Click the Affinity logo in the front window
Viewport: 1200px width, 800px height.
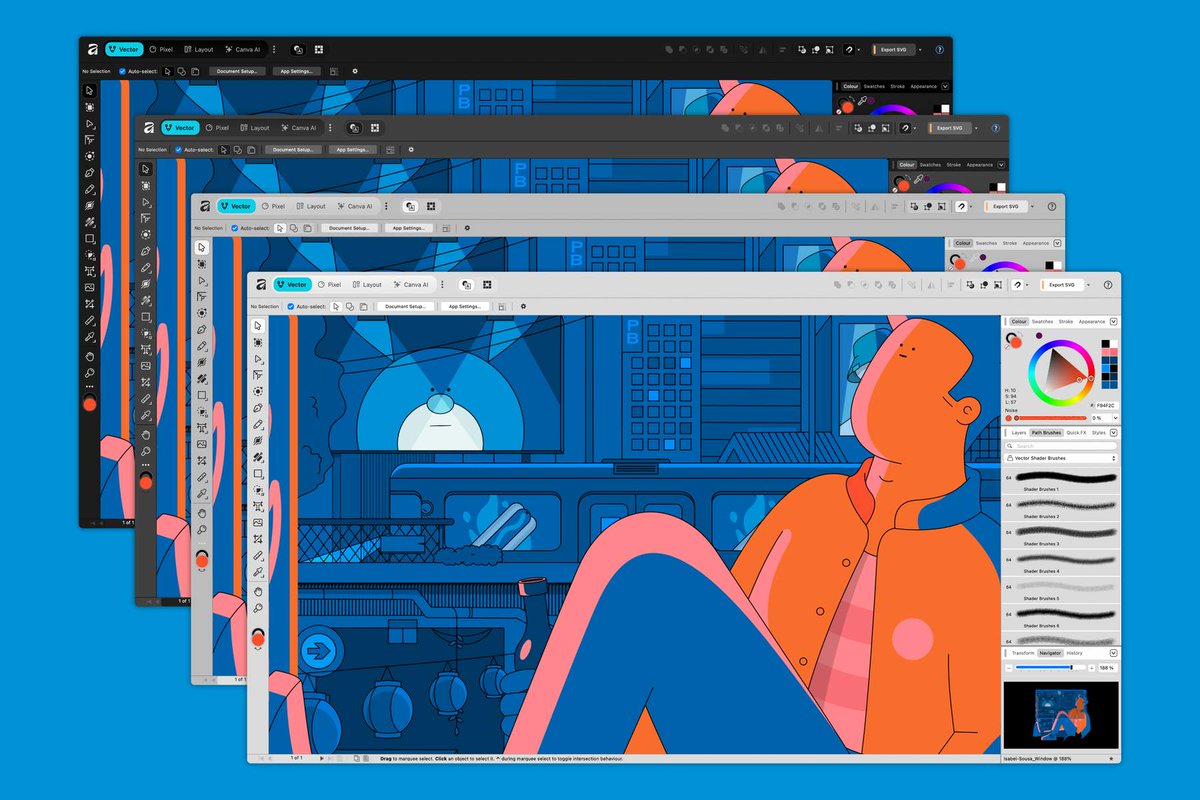point(260,284)
